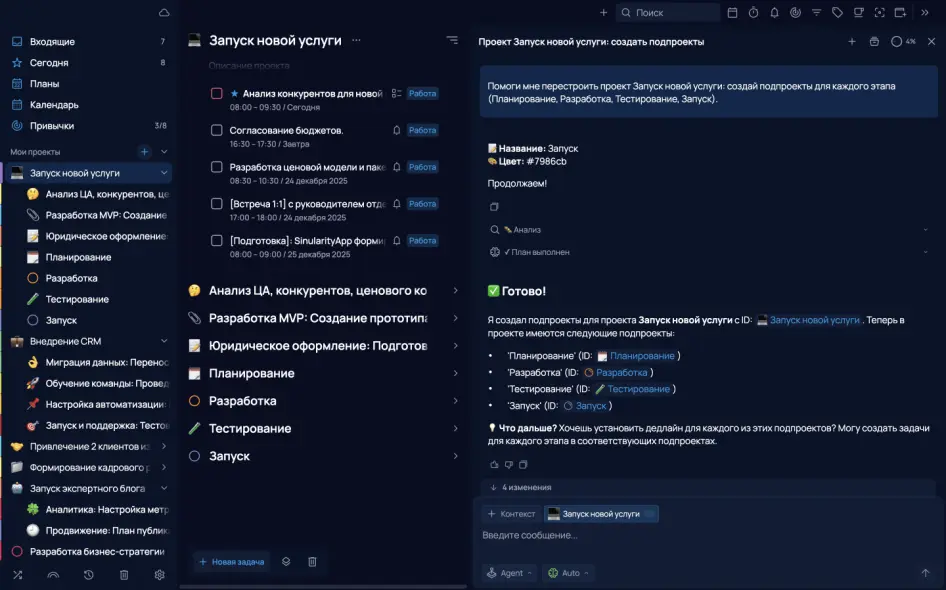
Task: Mark Анализ конкурентов task as complete
Action: tap(216, 94)
